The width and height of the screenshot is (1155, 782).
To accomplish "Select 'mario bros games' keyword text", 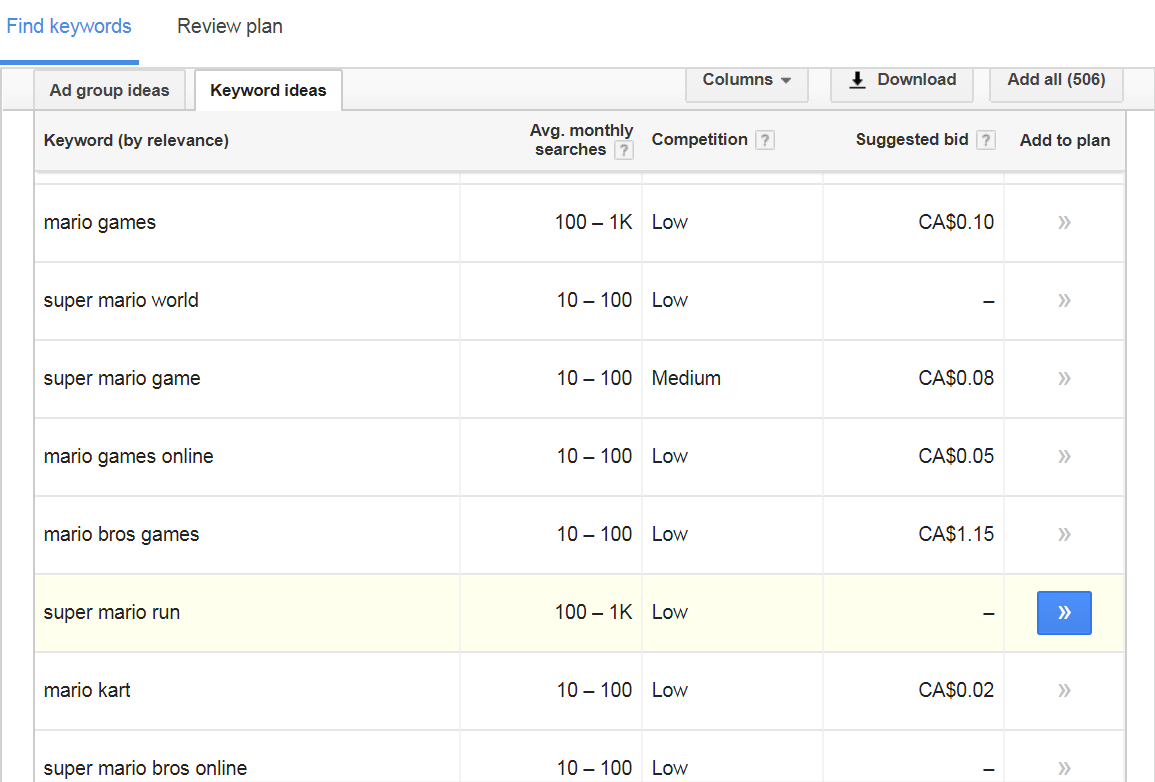I will click(x=121, y=535).
